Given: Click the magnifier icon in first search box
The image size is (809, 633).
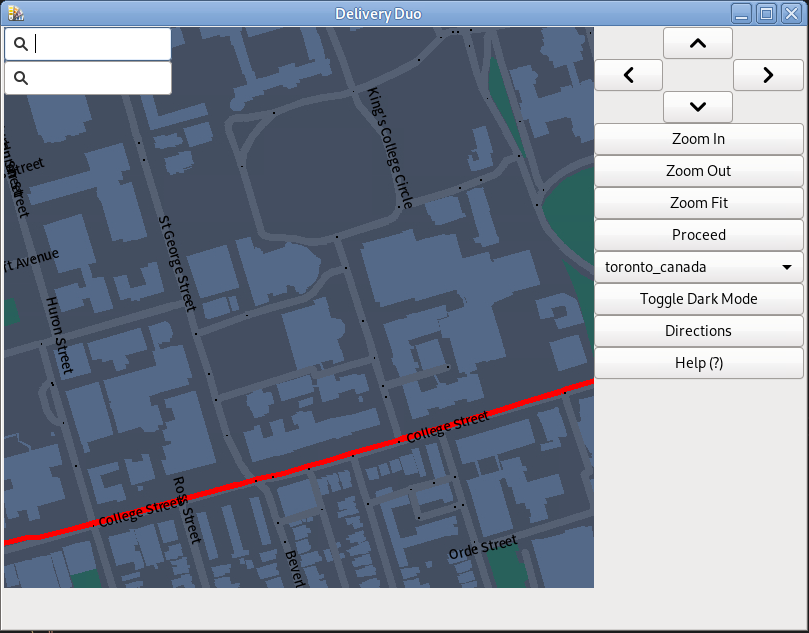Looking at the screenshot, I should click(20, 44).
